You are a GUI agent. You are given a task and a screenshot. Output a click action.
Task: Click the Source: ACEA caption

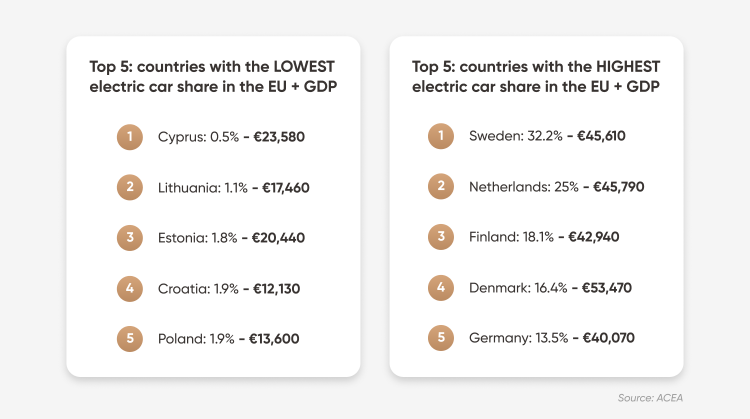tap(650, 398)
